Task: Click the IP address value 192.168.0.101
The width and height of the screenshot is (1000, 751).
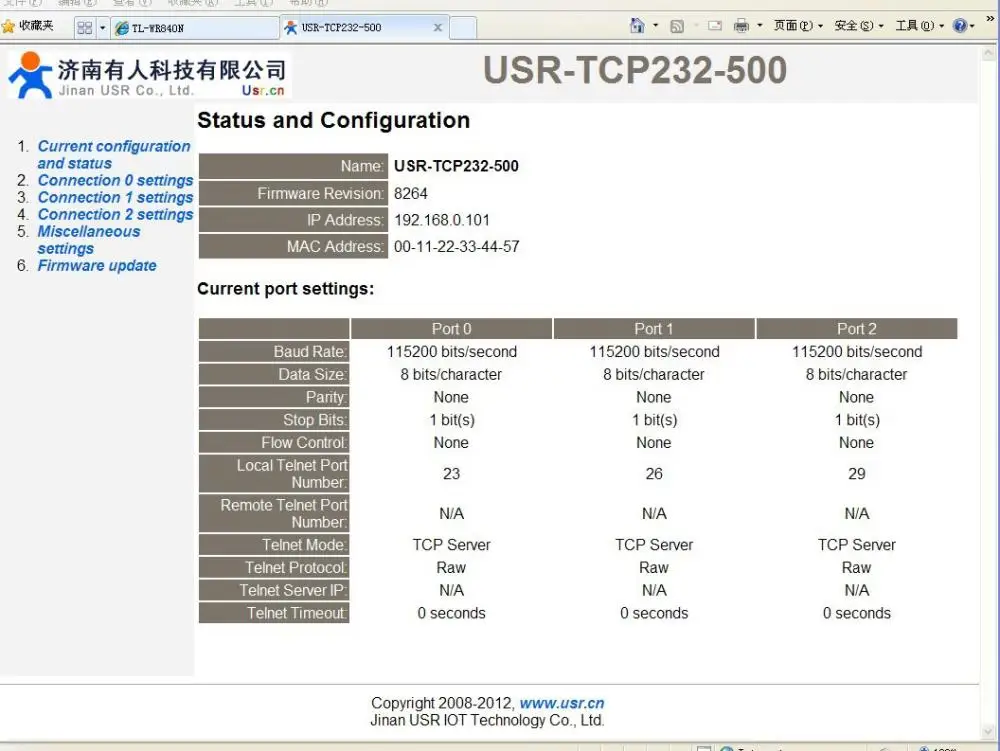Action: tap(442, 221)
